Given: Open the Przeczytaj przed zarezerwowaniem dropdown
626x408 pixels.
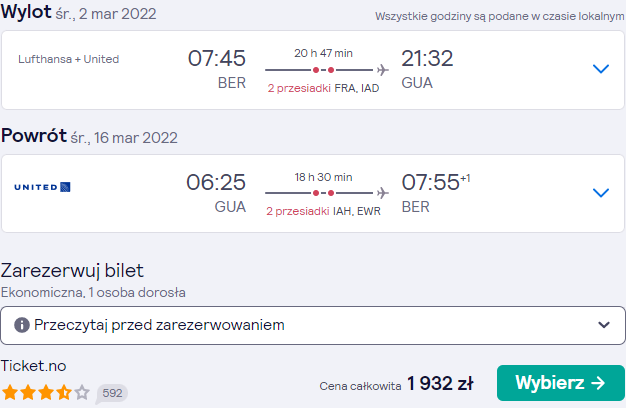Looking at the screenshot, I should [313, 325].
